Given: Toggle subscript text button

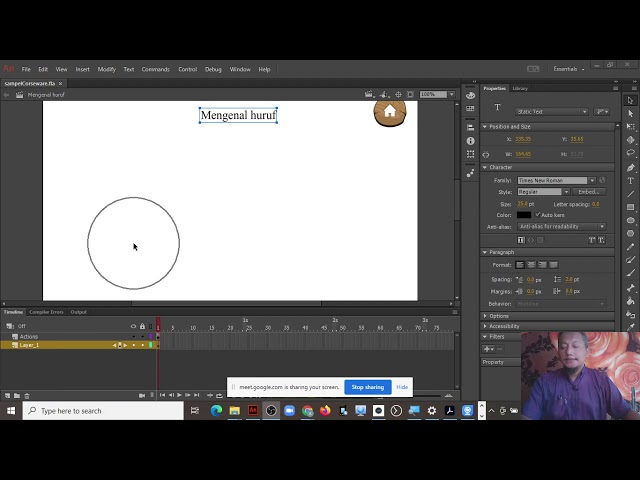Looking at the screenshot, I should (601, 240).
